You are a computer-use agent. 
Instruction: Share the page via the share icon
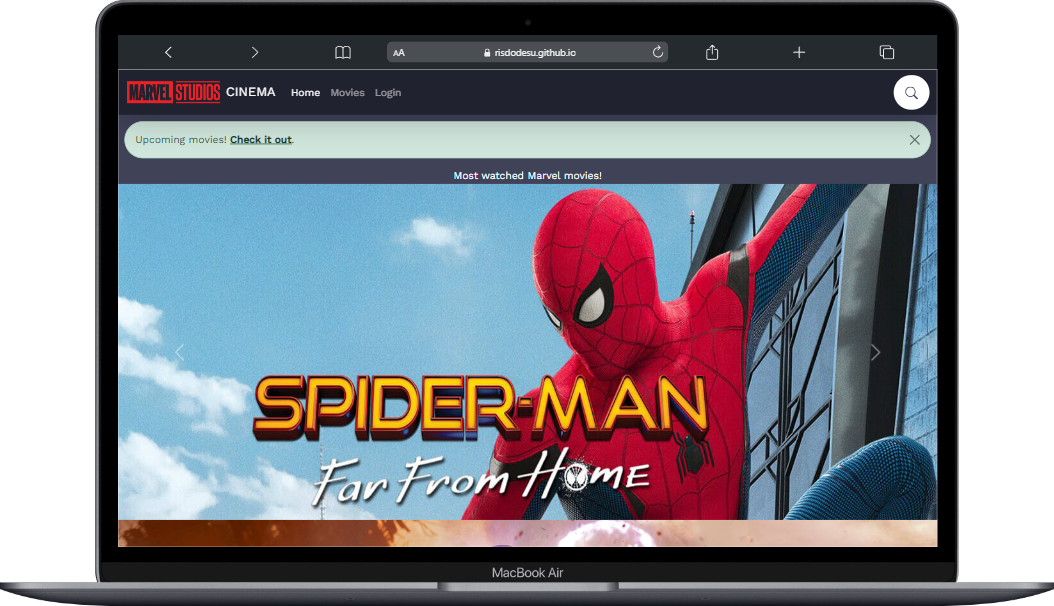711,52
